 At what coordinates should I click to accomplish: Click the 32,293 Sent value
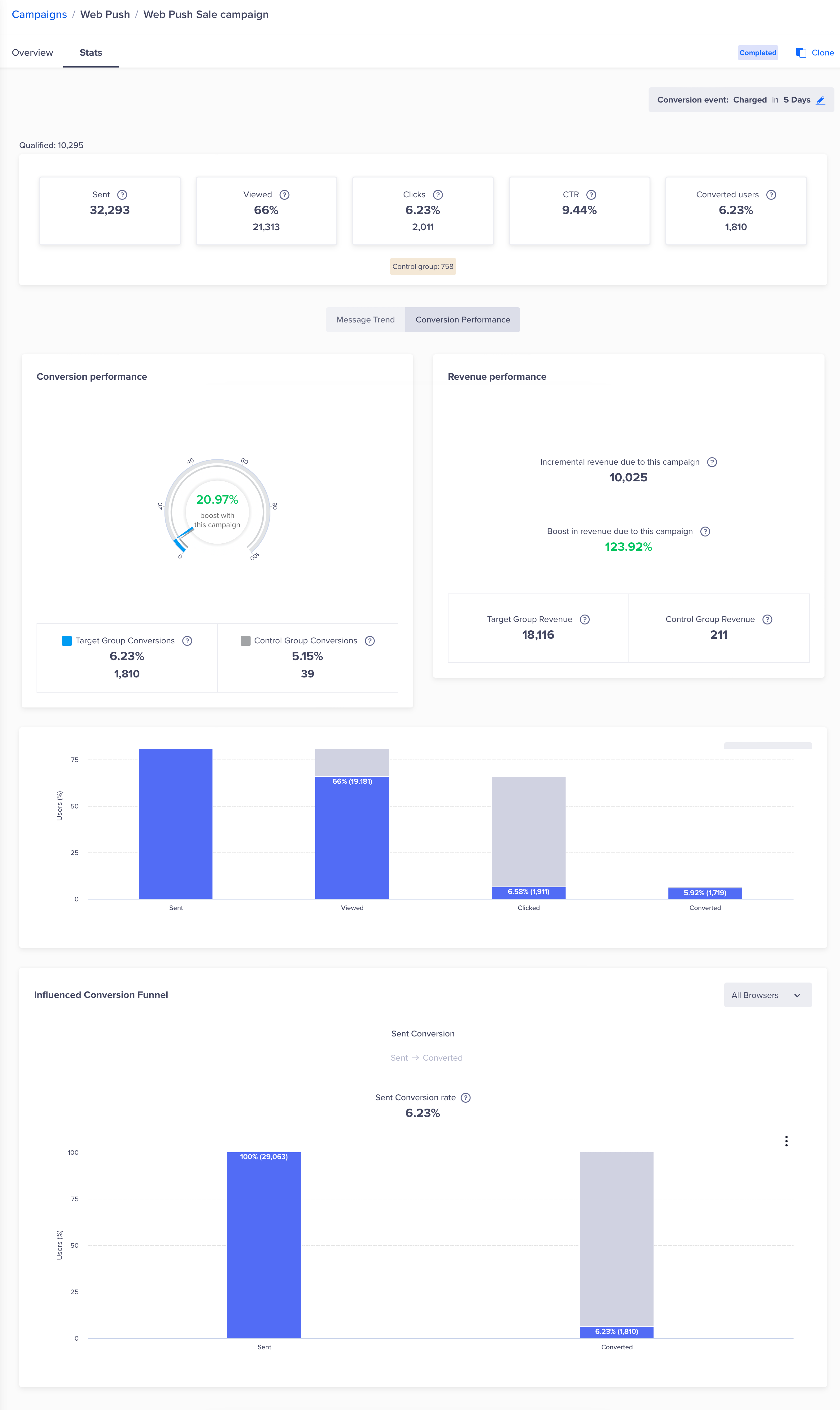110,211
